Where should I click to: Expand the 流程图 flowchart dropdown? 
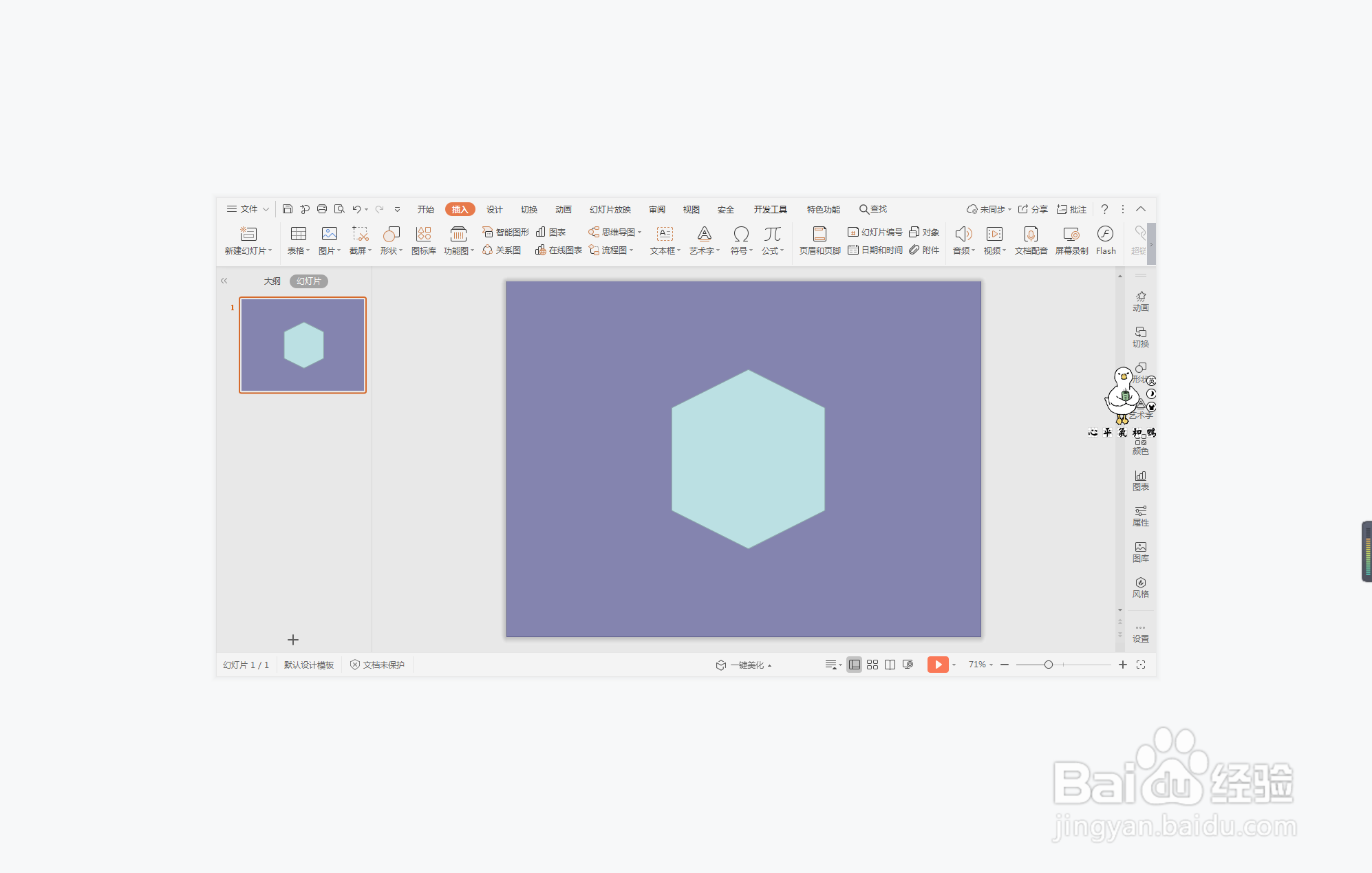[632, 250]
